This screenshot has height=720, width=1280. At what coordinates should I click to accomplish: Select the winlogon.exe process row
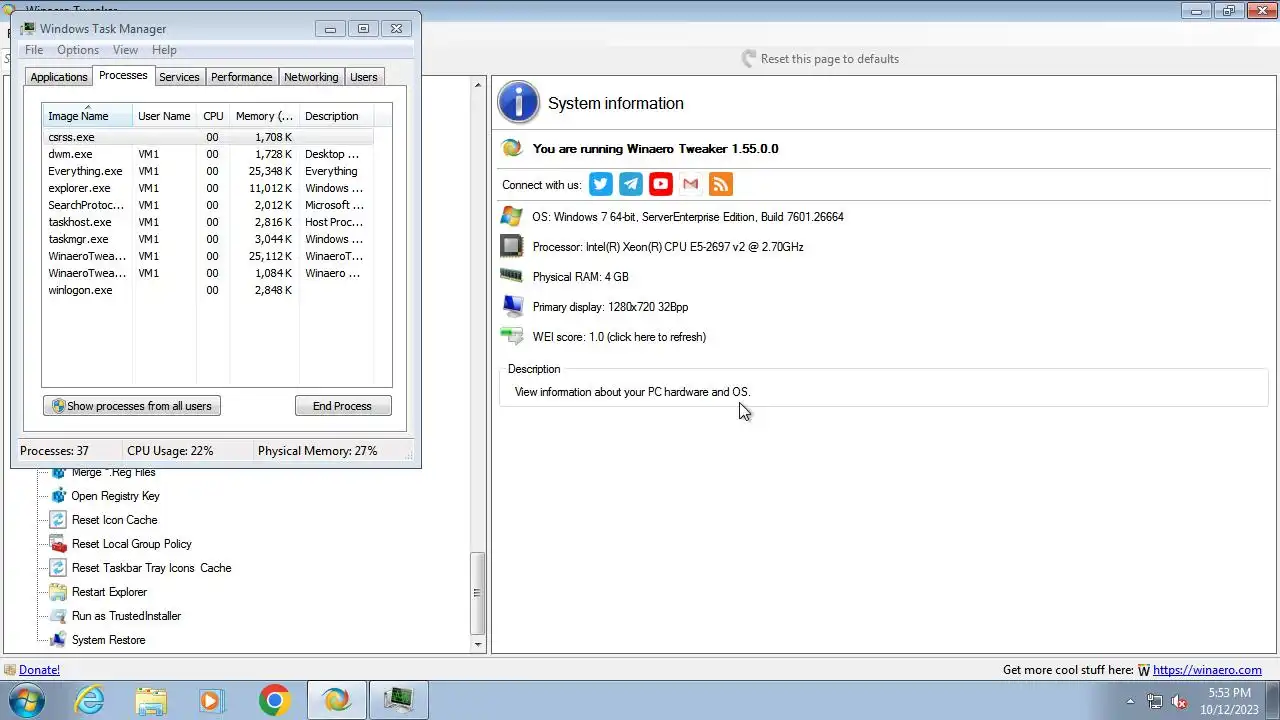point(208,290)
